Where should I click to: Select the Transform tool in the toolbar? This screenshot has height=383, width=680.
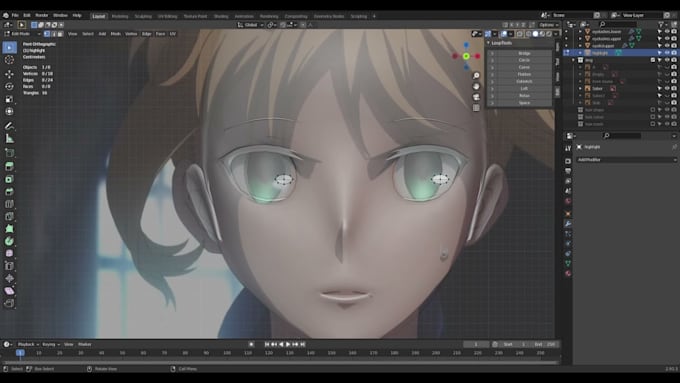10,111
